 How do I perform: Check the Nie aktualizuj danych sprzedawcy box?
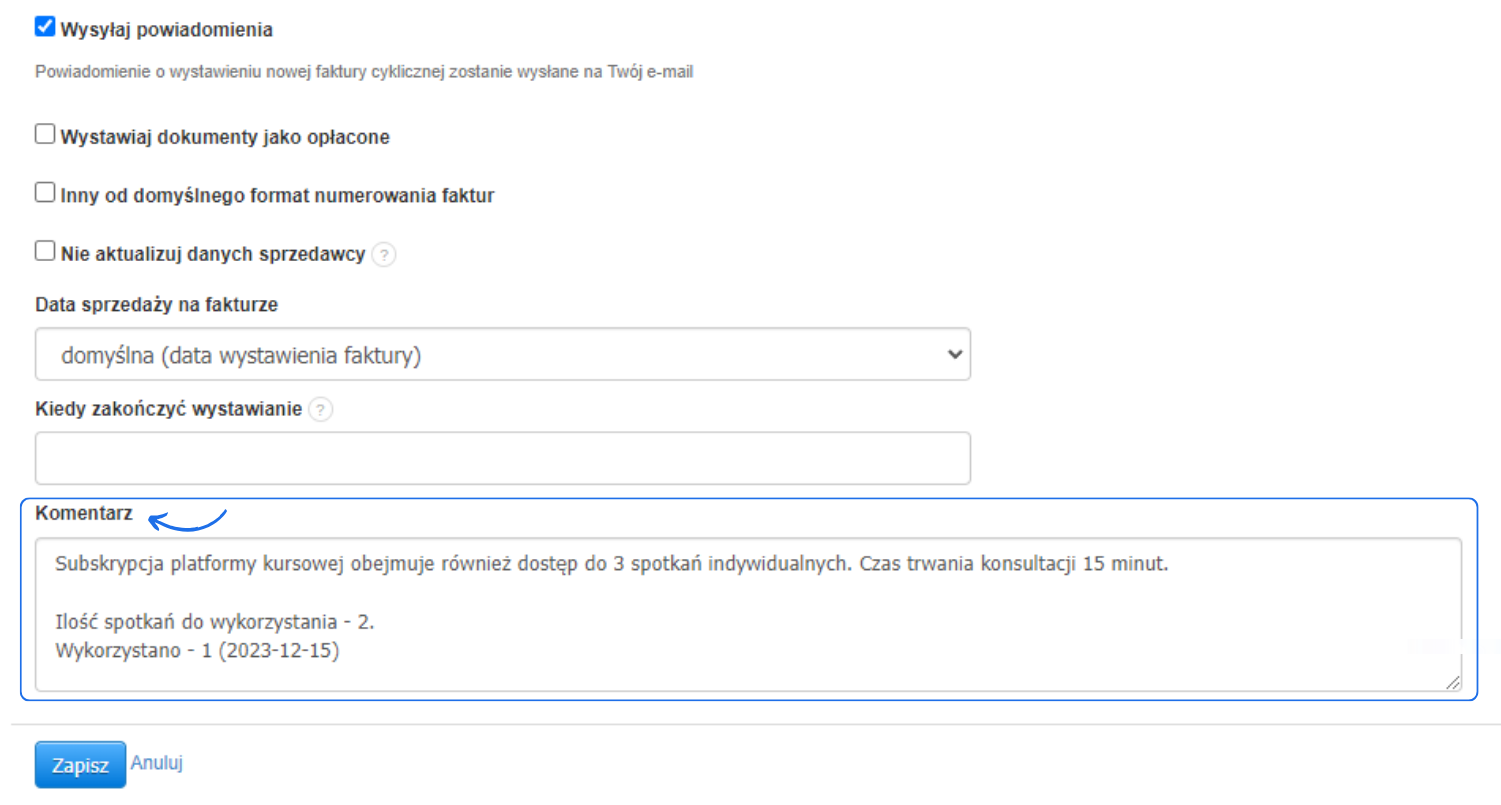click(x=44, y=252)
